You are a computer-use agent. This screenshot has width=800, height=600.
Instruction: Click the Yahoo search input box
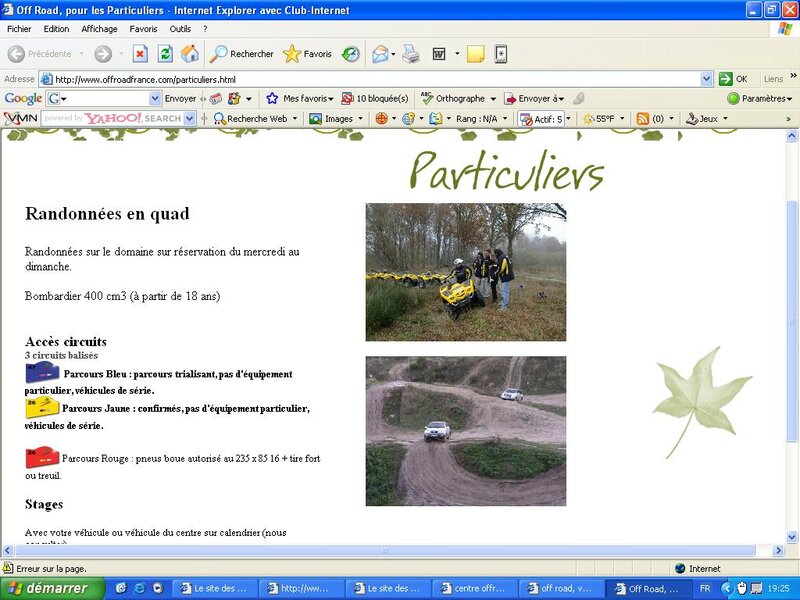click(x=112, y=118)
